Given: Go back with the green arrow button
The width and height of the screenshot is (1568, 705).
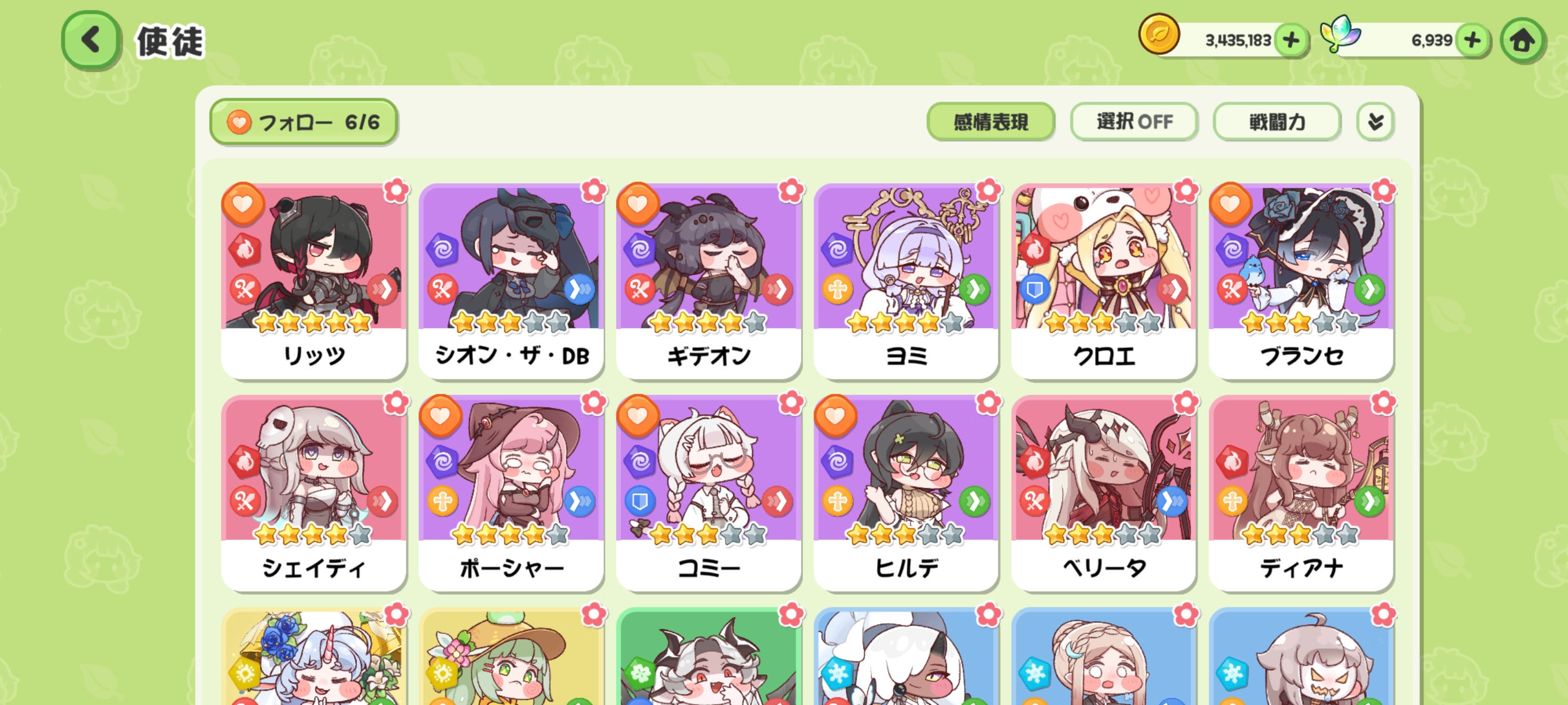Looking at the screenshot, I should click(x=91, y=40).
